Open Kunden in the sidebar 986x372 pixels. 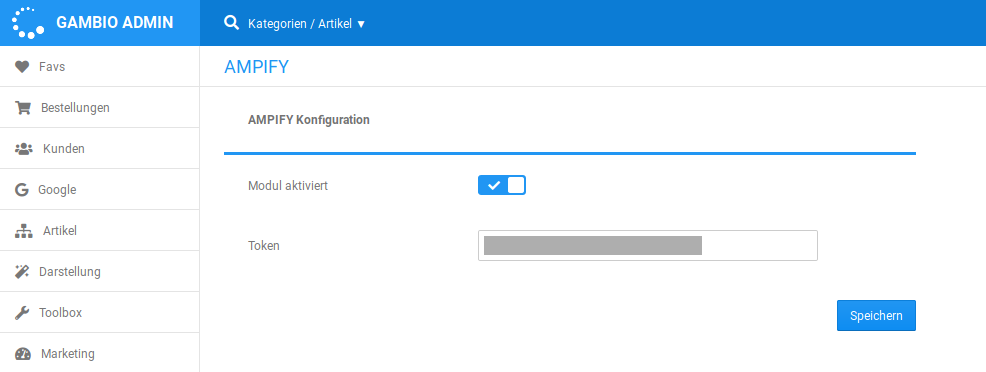[100, 148]
